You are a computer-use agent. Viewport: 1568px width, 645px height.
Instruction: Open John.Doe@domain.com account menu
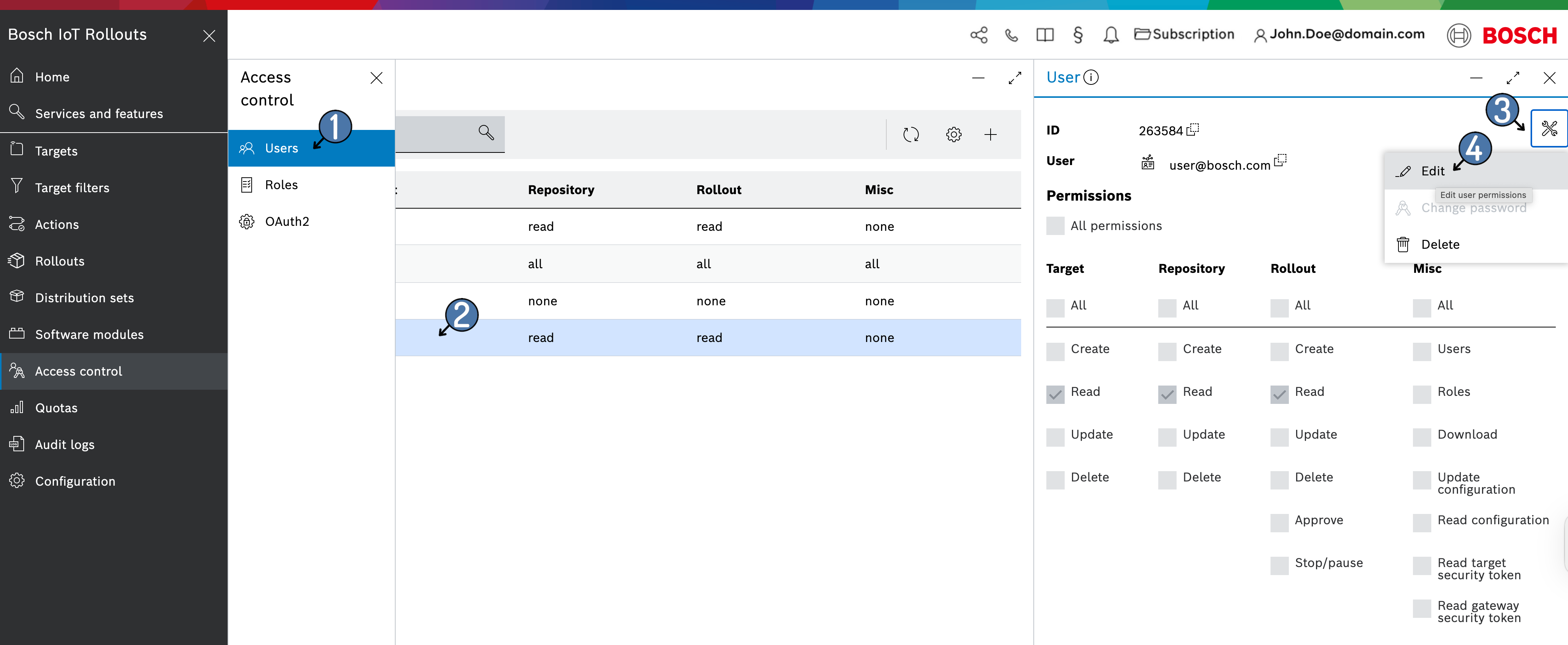click(x=1339, y=34)
